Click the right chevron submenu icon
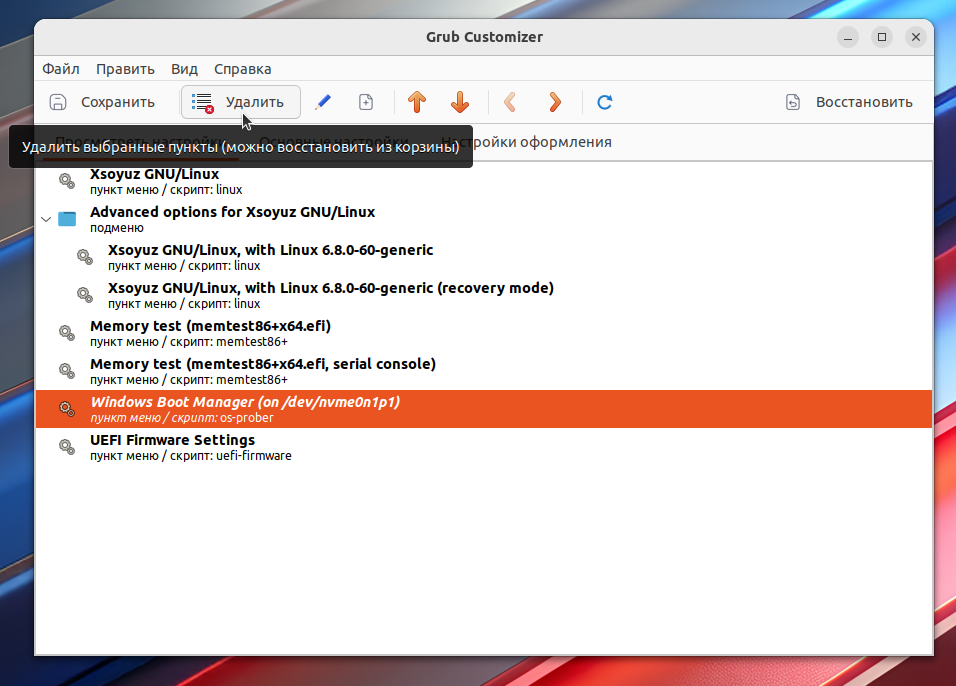956x686 pixels. [x=555, y=102]
